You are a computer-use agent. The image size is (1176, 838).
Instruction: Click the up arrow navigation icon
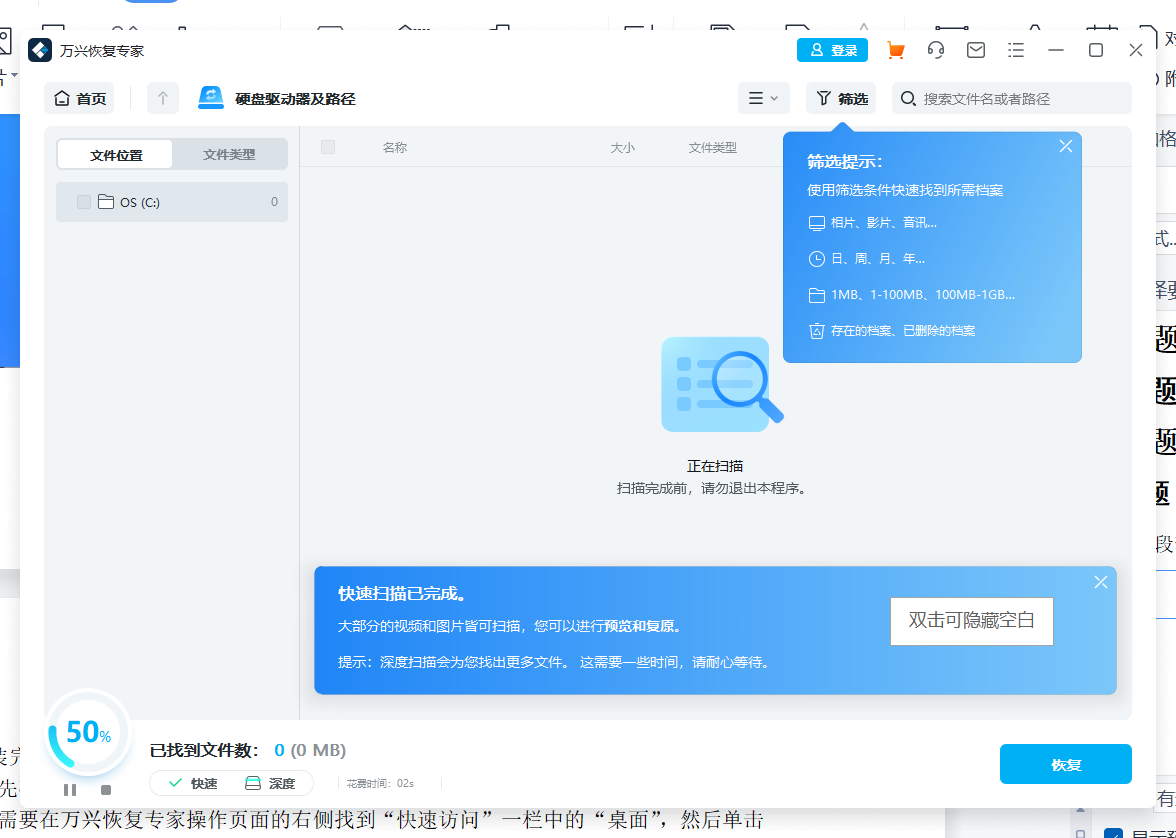(162, 98)
